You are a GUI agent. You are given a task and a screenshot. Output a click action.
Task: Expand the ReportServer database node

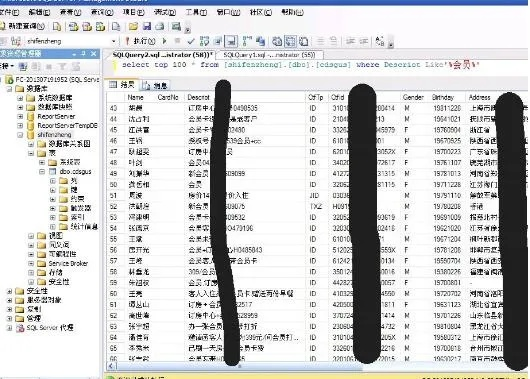[20, 116]
